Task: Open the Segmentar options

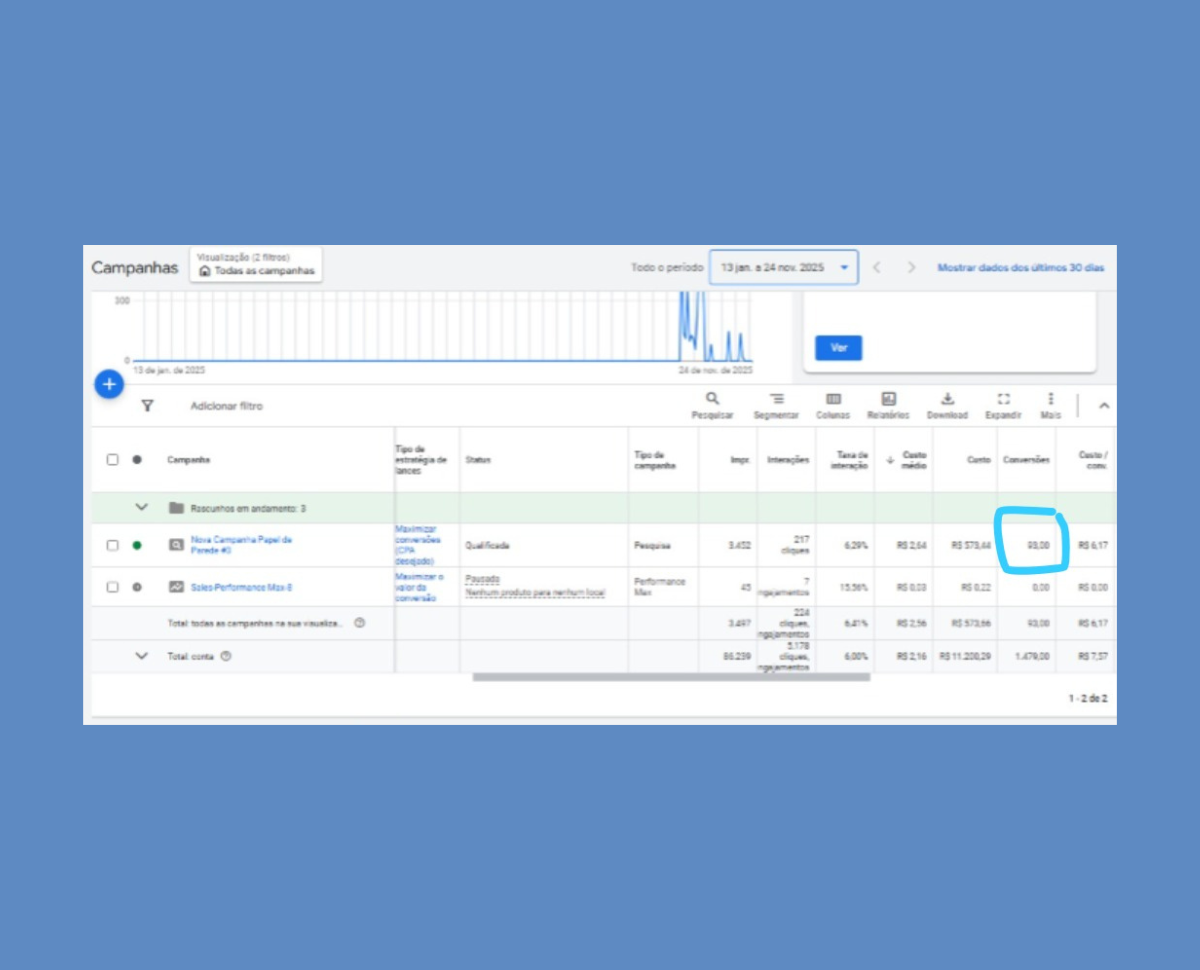Action: tap(776, 405)
